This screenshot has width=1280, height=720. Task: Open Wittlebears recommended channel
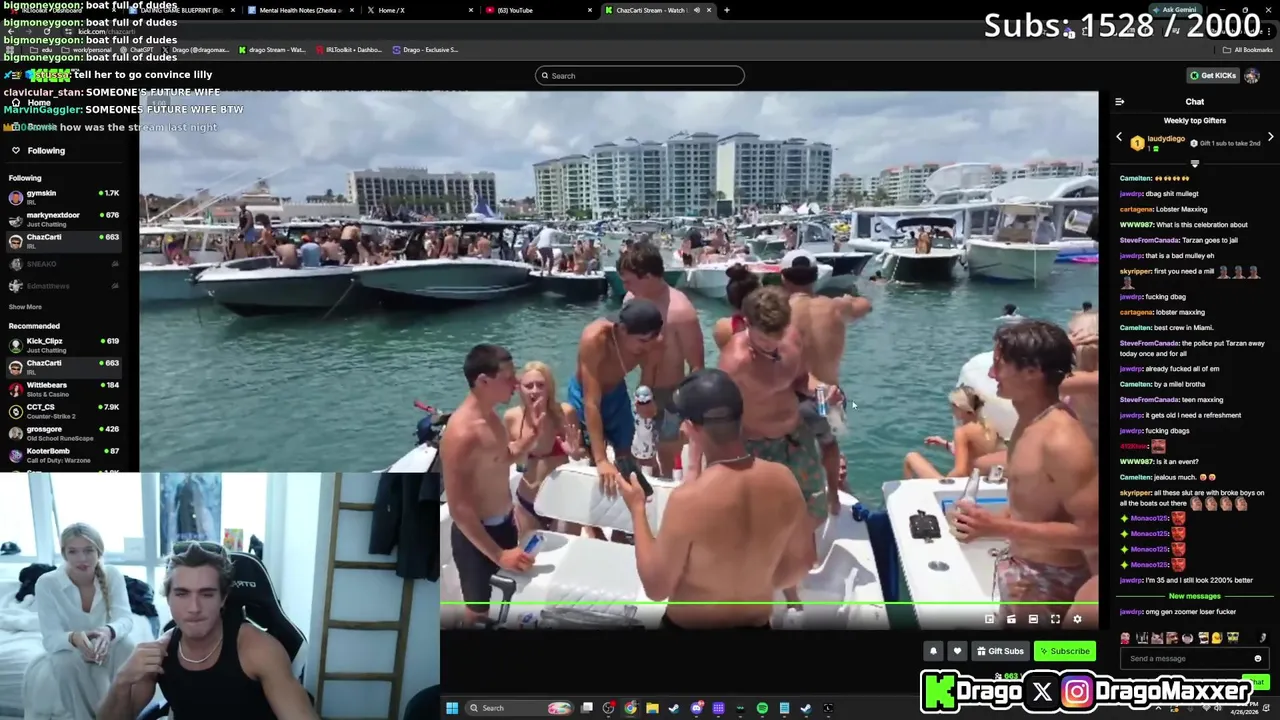click(x=63, y=389)
